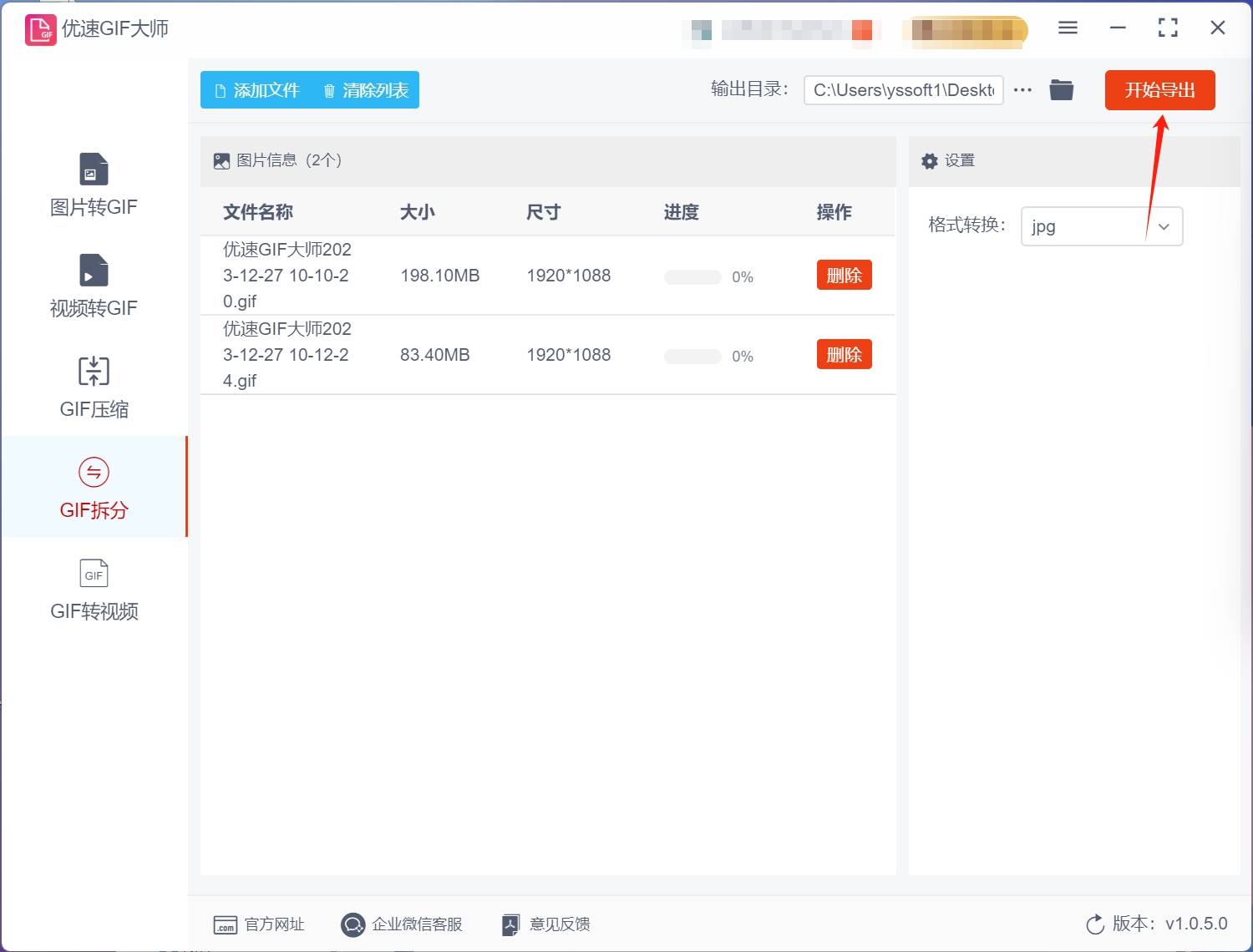The height and width of the screenshot is (952, 1253).
Task: Switch to 视频转GIF tab label
Action: tap(94, 308)
